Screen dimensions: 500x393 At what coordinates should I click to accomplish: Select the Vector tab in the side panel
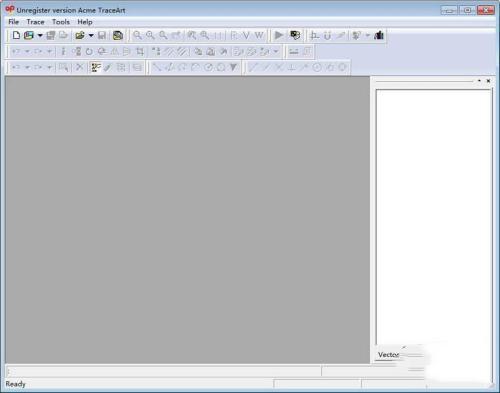click(x=388, y=355)
